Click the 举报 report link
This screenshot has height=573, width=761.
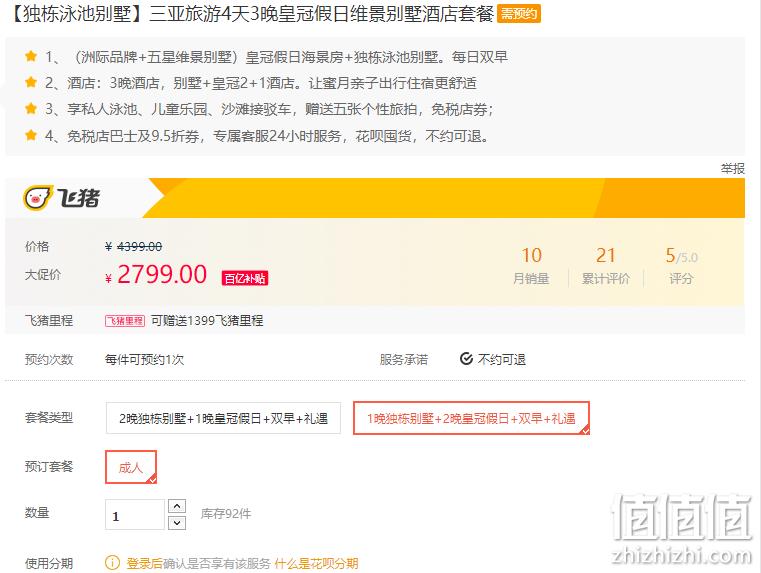point(732,168)
